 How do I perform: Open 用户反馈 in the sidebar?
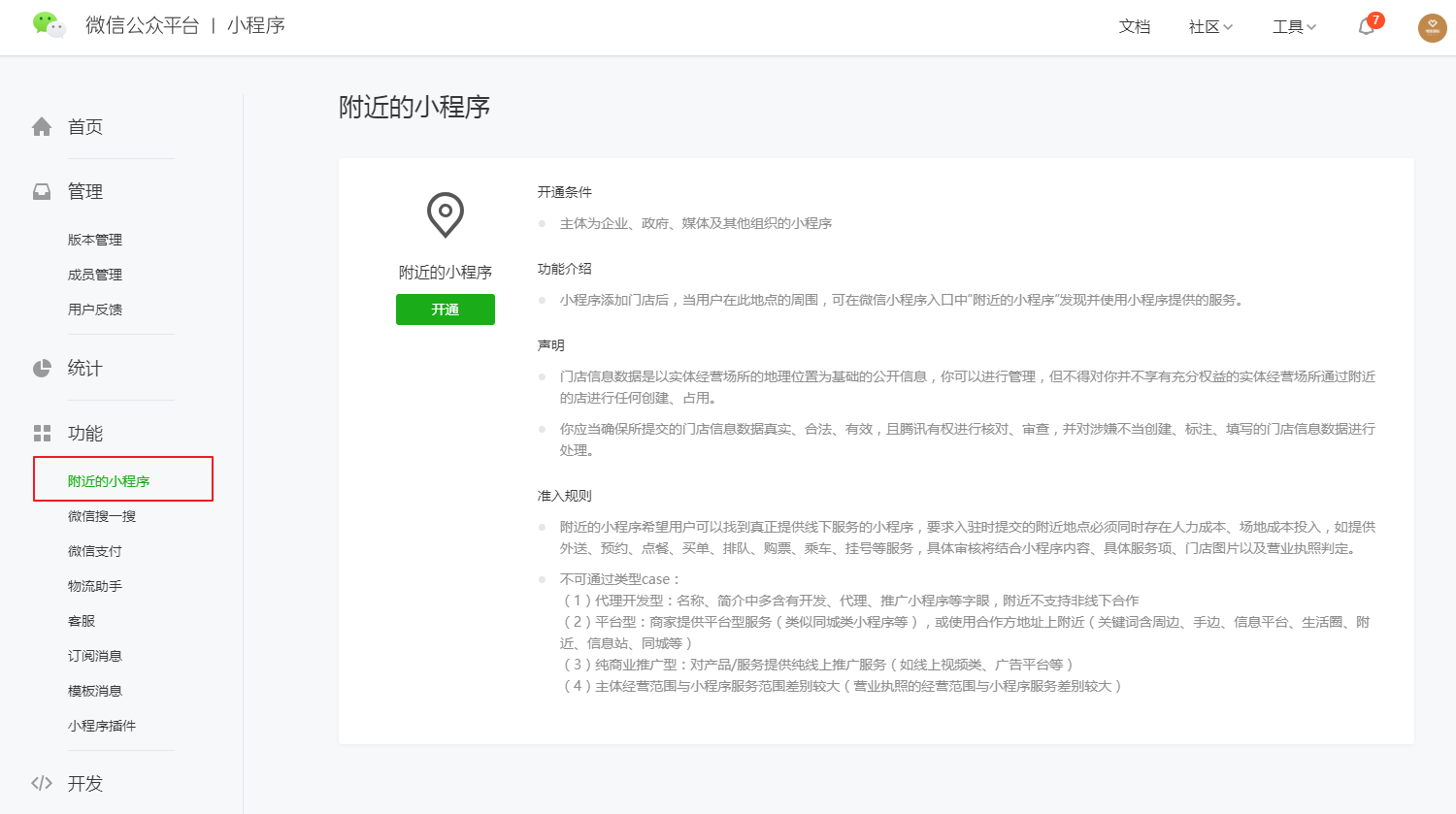pos(95,309)
